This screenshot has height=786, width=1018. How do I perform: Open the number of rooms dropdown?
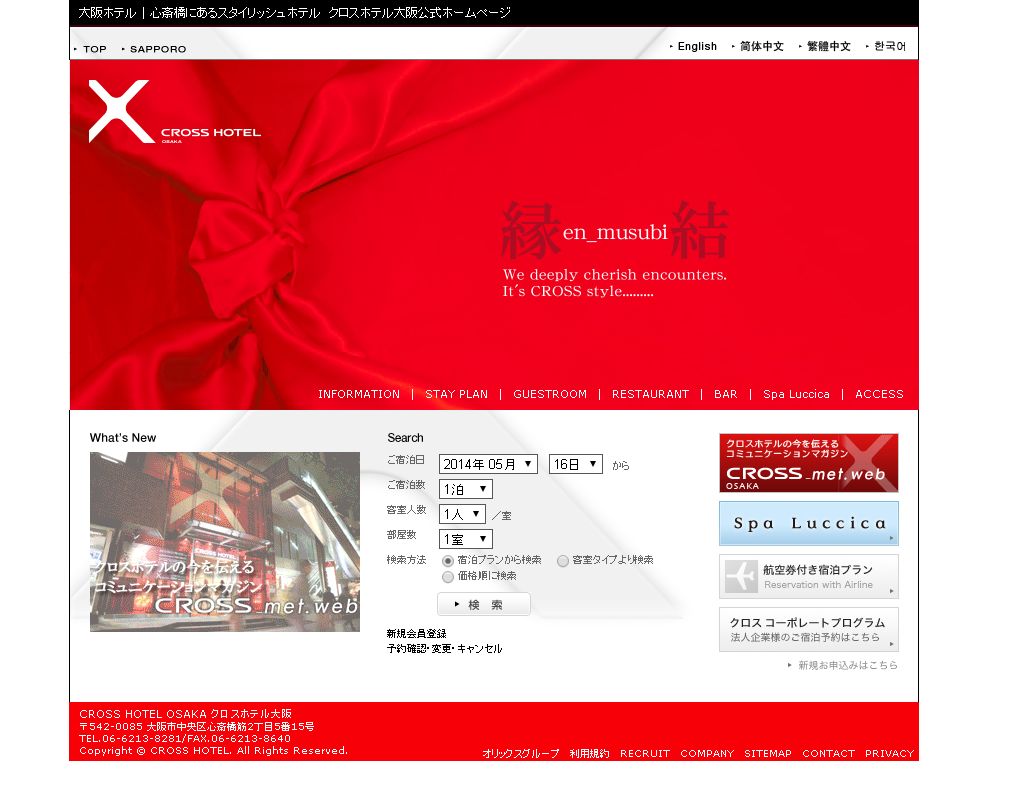point(466,539)
